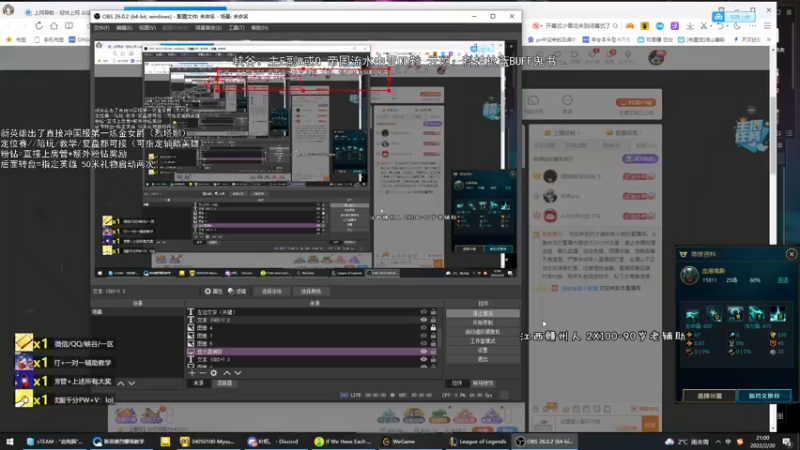Screen dimensions: 800x450
Task: Toggle visibility of 左边文字（关键） source
Action: point(423,312)
